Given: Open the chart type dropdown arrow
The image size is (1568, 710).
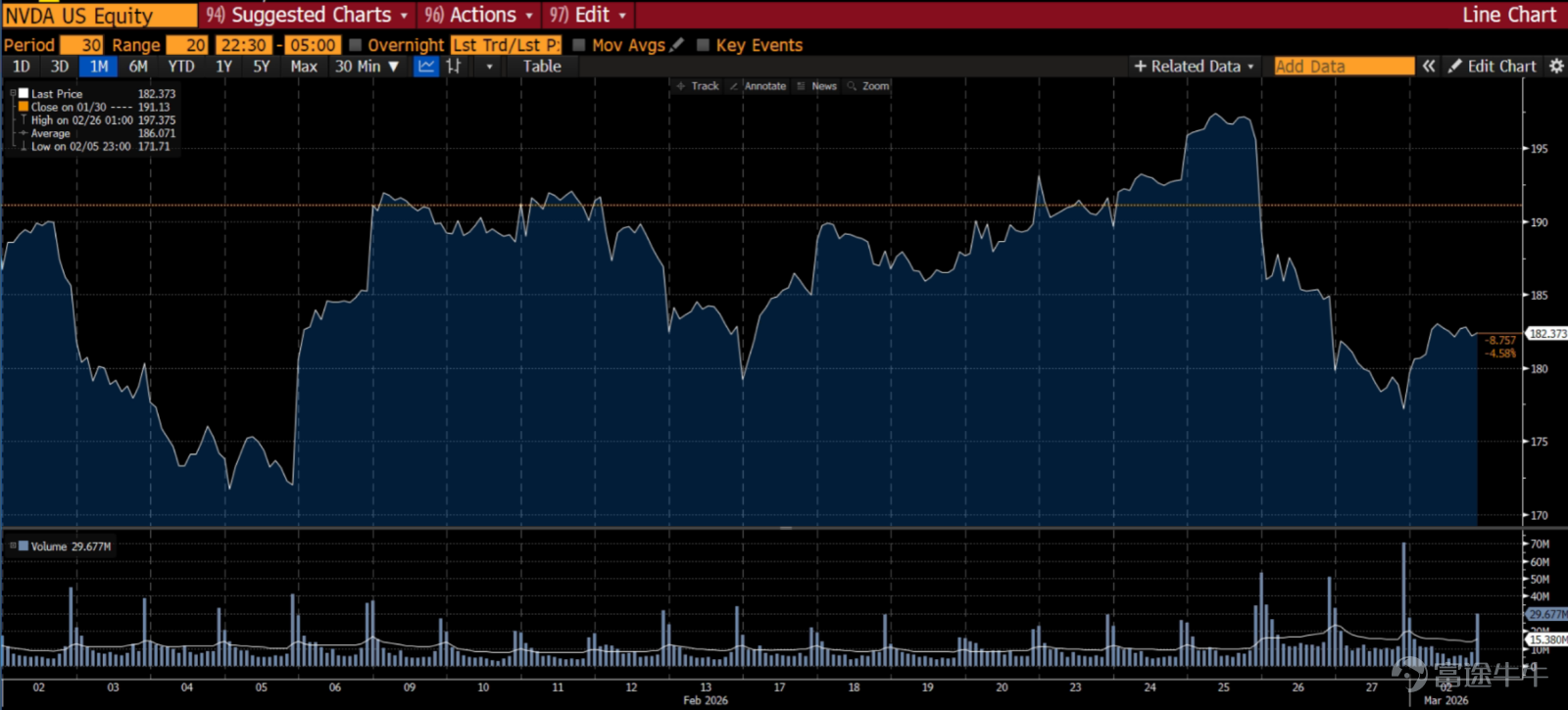Looking at the screenshot, I should coord(490,67).
